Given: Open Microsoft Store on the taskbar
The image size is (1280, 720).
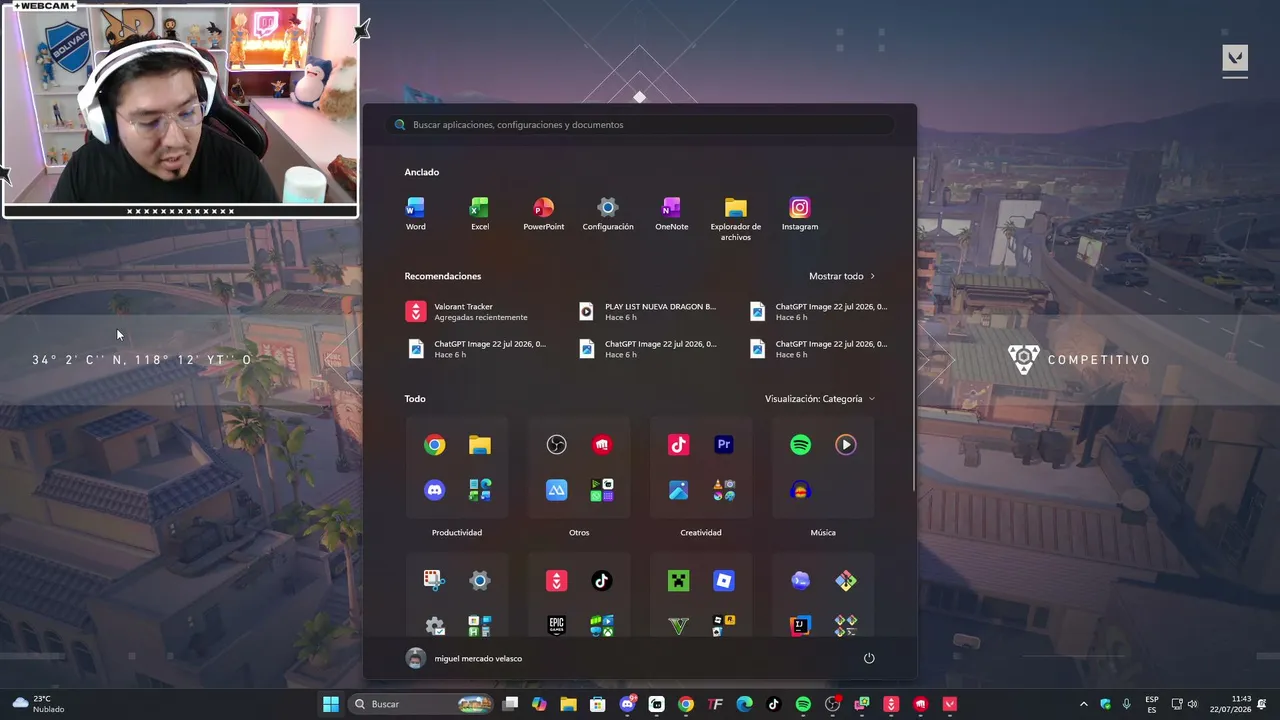Looking at the screenshot, I should [598, 704].
